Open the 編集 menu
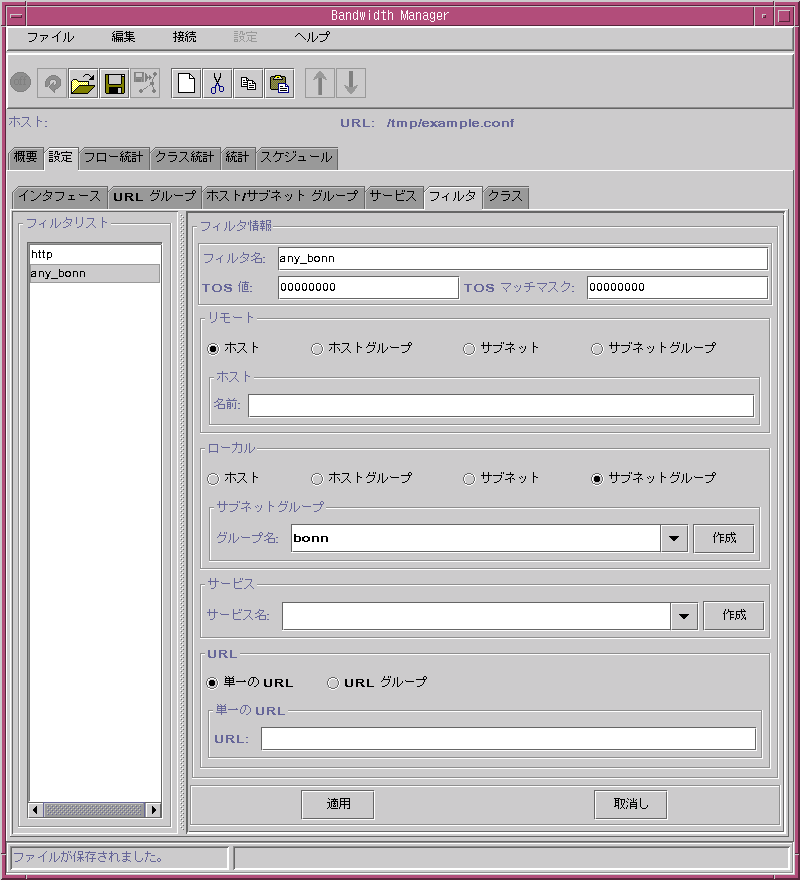 tap(123, 37)
